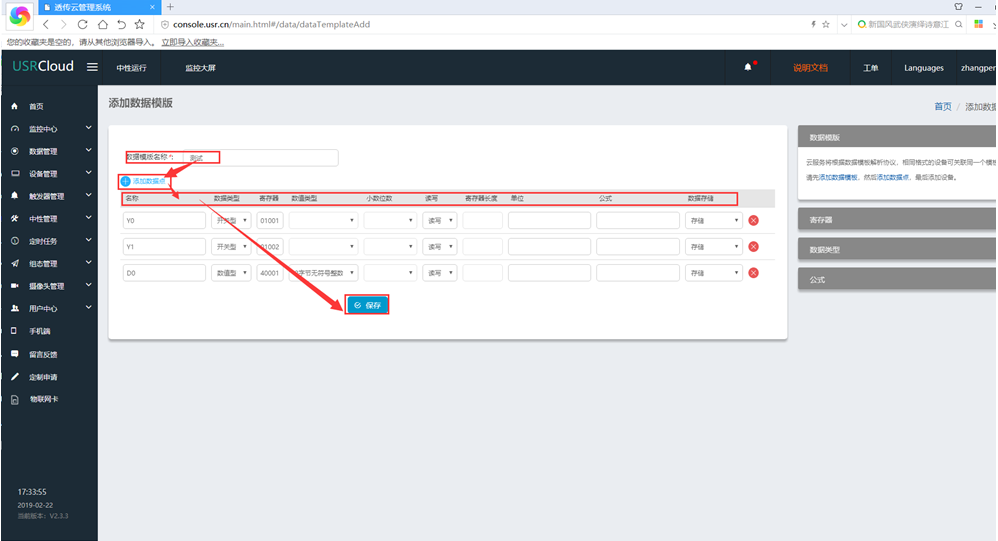Click the browser refresh icon
Screen dimensions: 998x541
coord(82,23)
